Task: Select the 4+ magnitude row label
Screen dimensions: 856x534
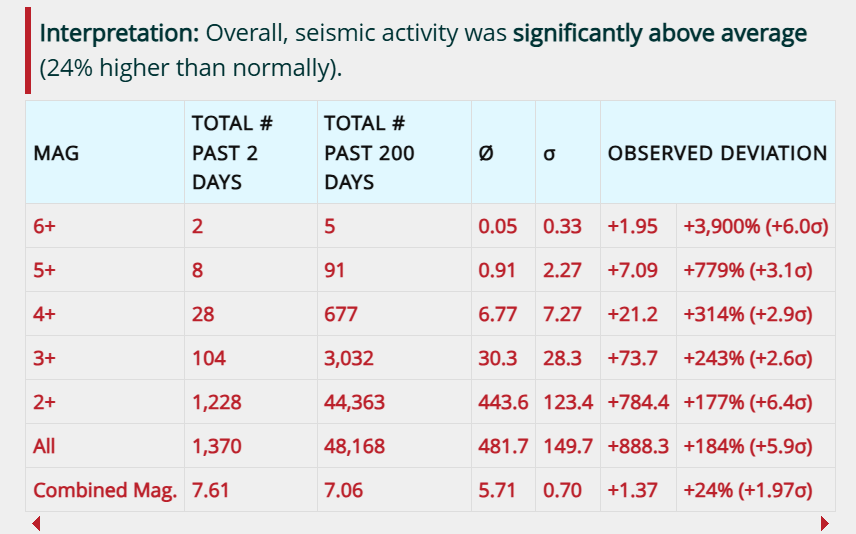Action: point(45,314)
